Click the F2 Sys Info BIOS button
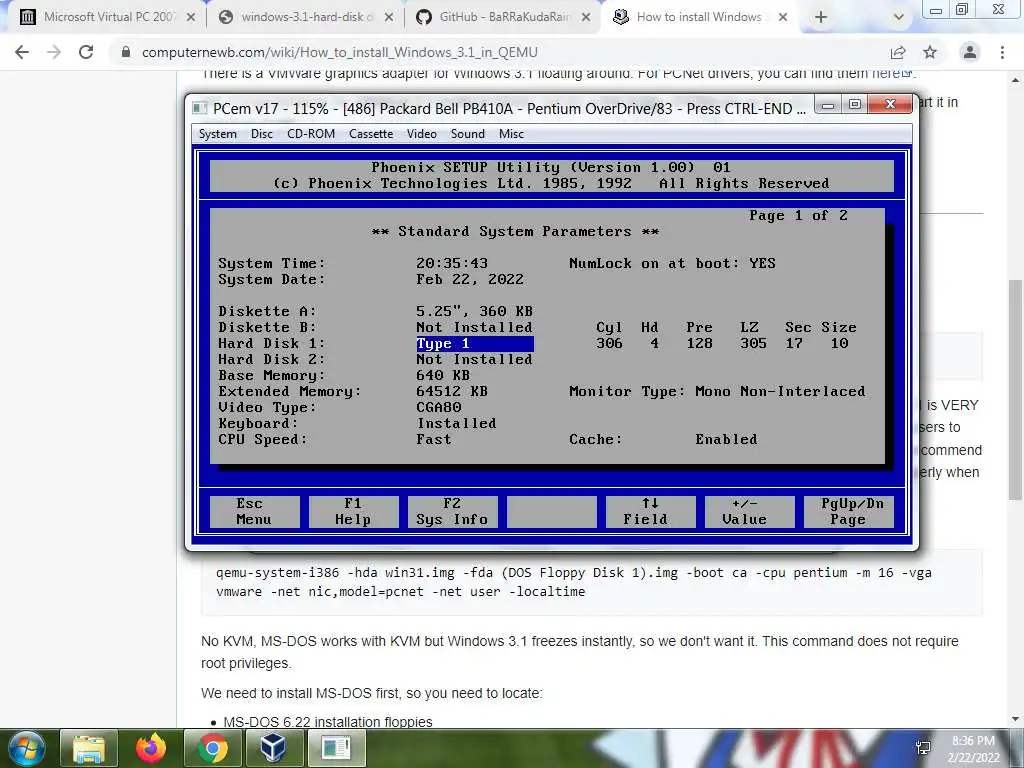Viewport: 1024px width, 768px height. (453, 511)
